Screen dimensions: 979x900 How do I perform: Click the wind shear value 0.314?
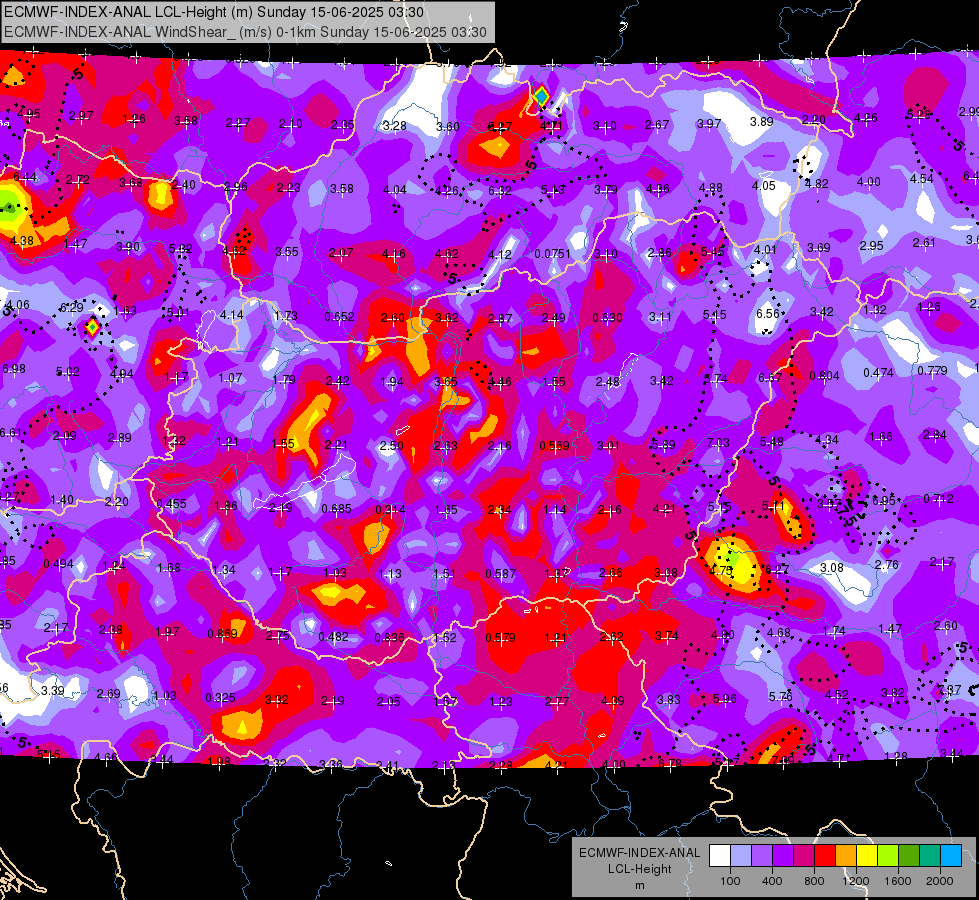click(x=390, y=510)
